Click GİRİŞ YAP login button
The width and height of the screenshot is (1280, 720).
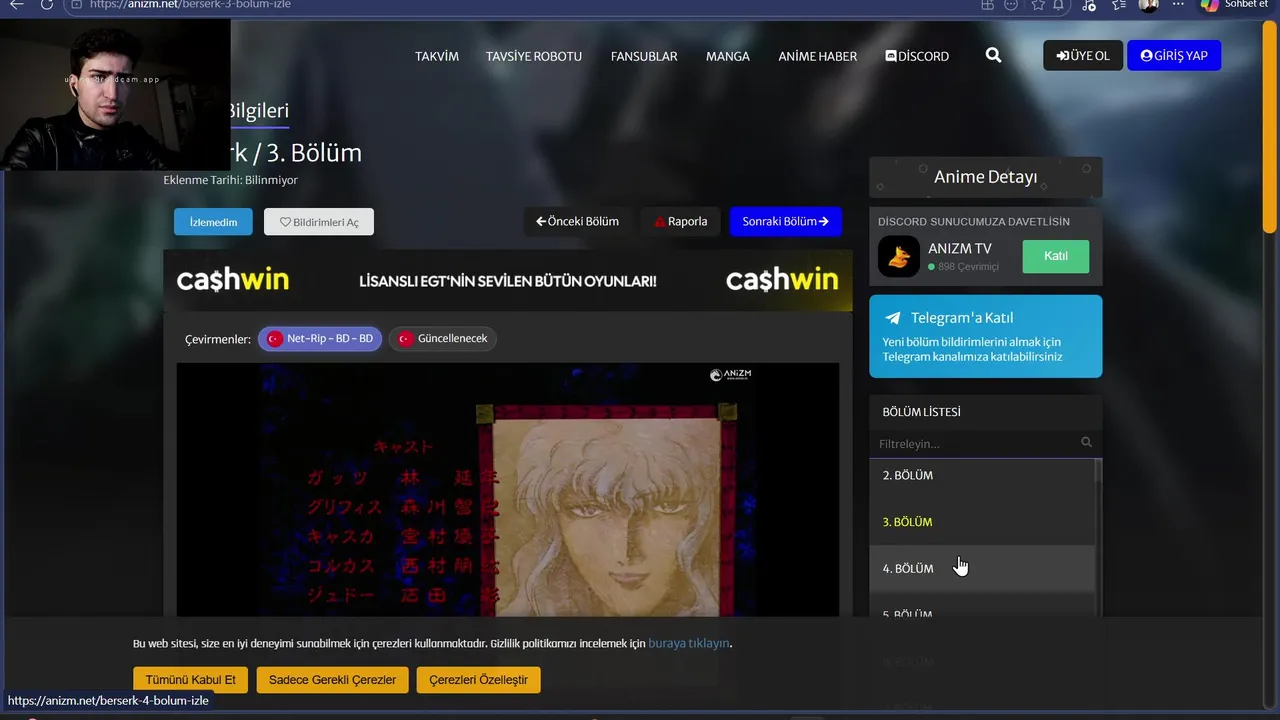coord(1174,55)
